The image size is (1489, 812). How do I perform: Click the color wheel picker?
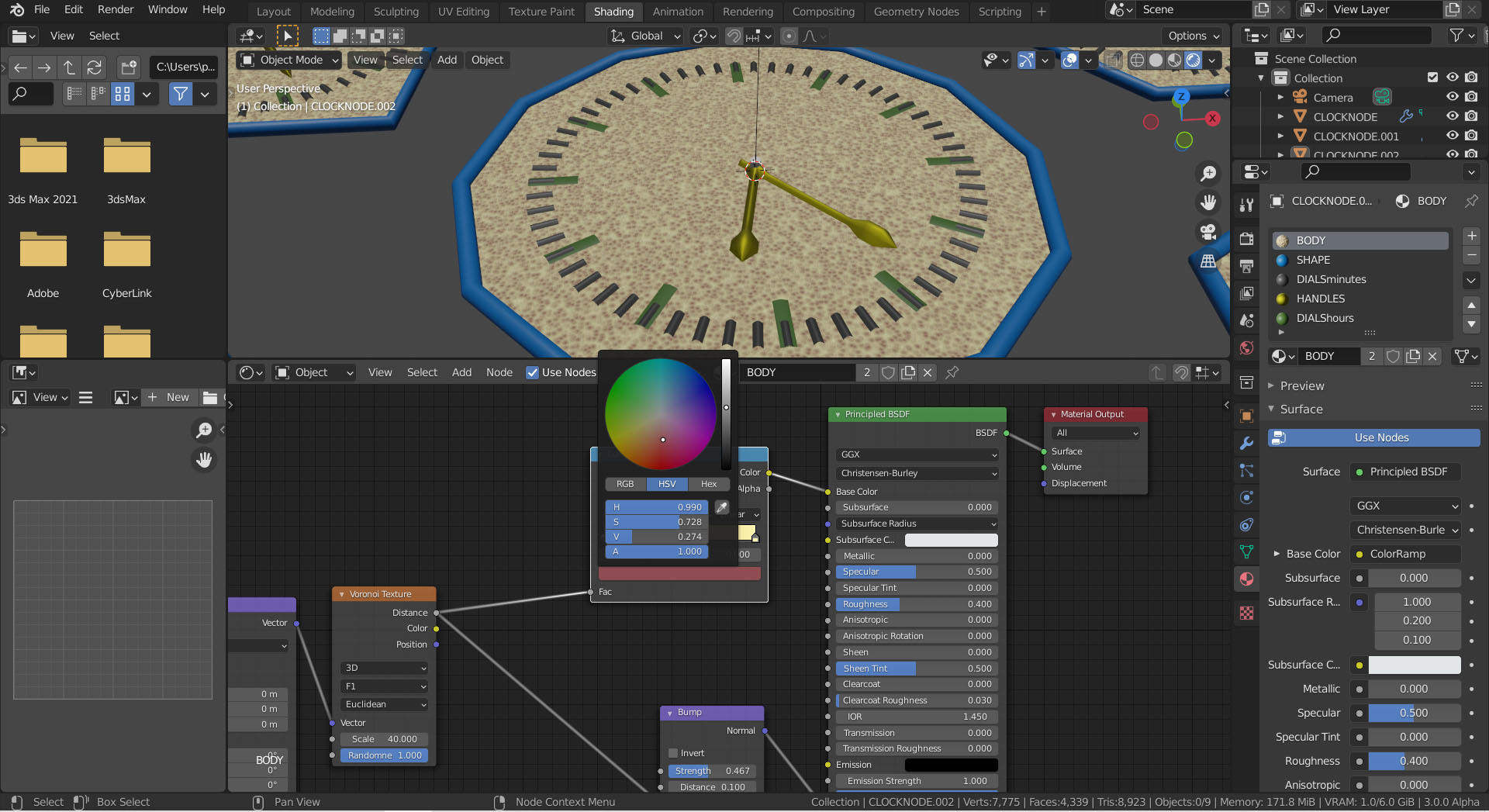(661, 413)
